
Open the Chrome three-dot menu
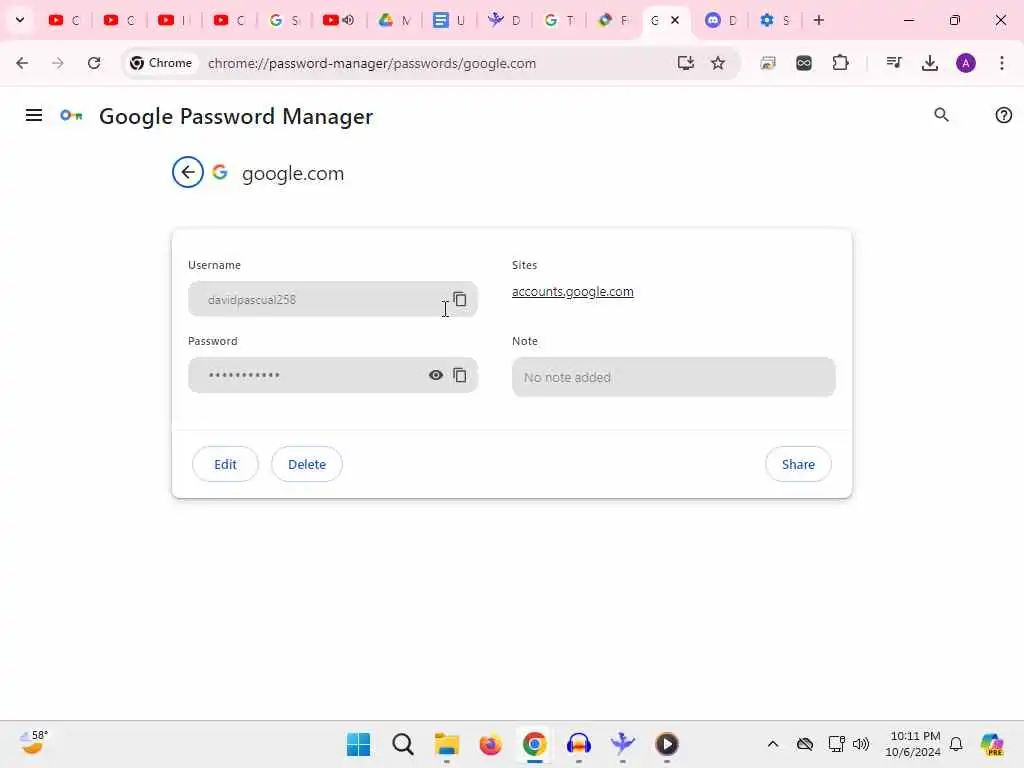point(1002,63)
